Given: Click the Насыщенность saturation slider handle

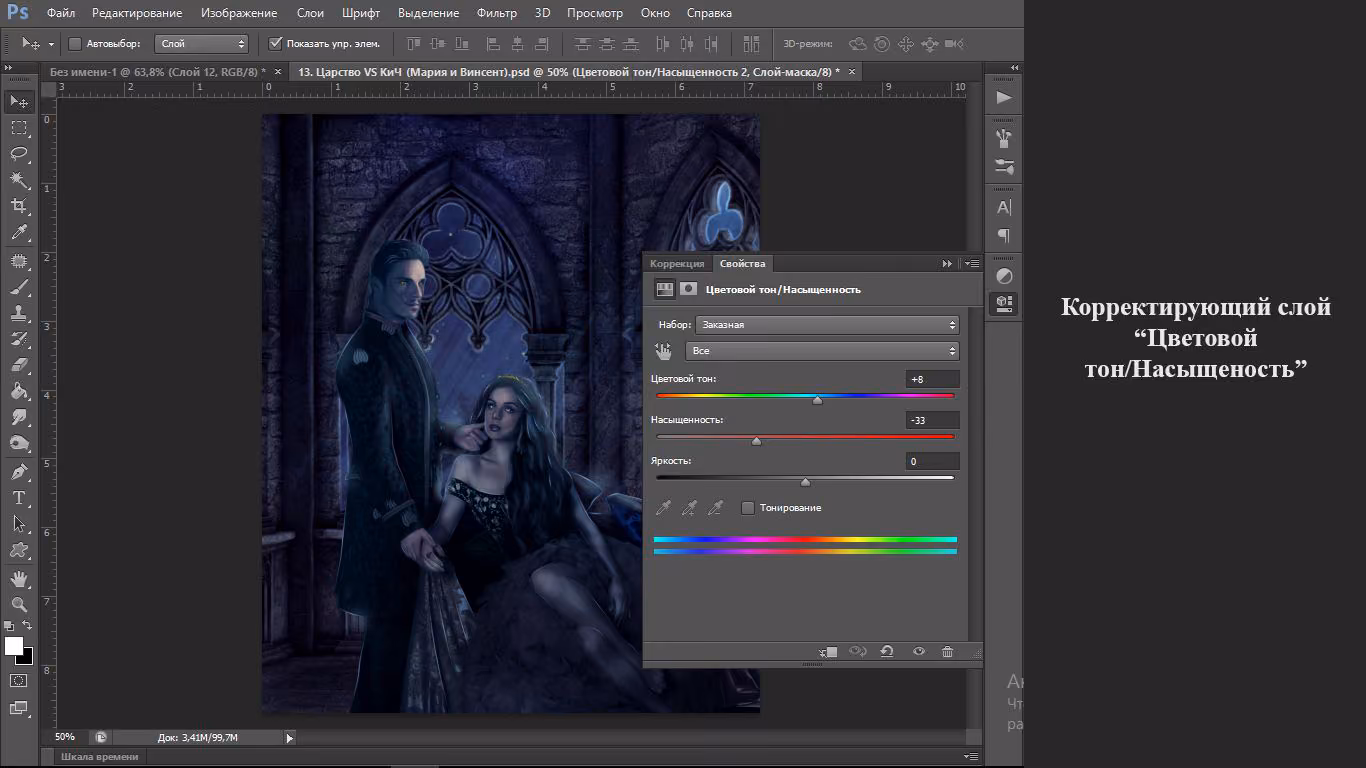Looking at the screenshot, I should (x=756, y=441).
